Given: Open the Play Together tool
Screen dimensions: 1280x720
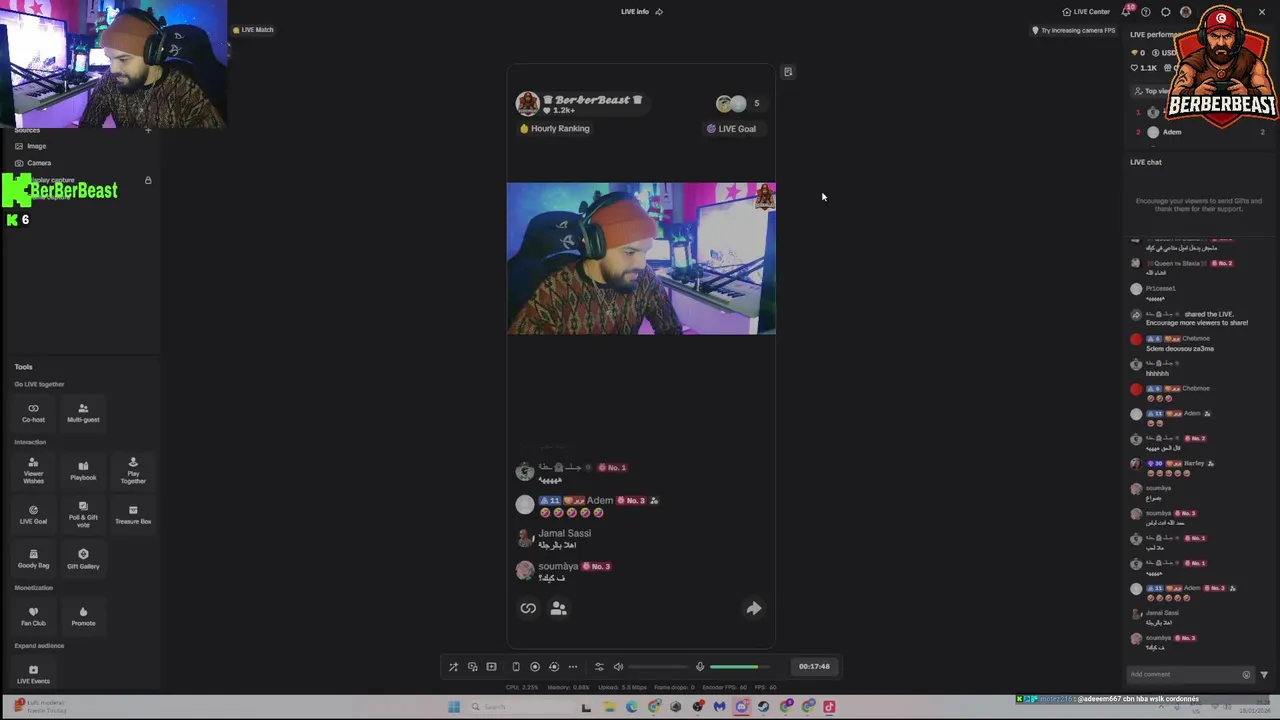Looking at the screenshot, I should point(133,470).
